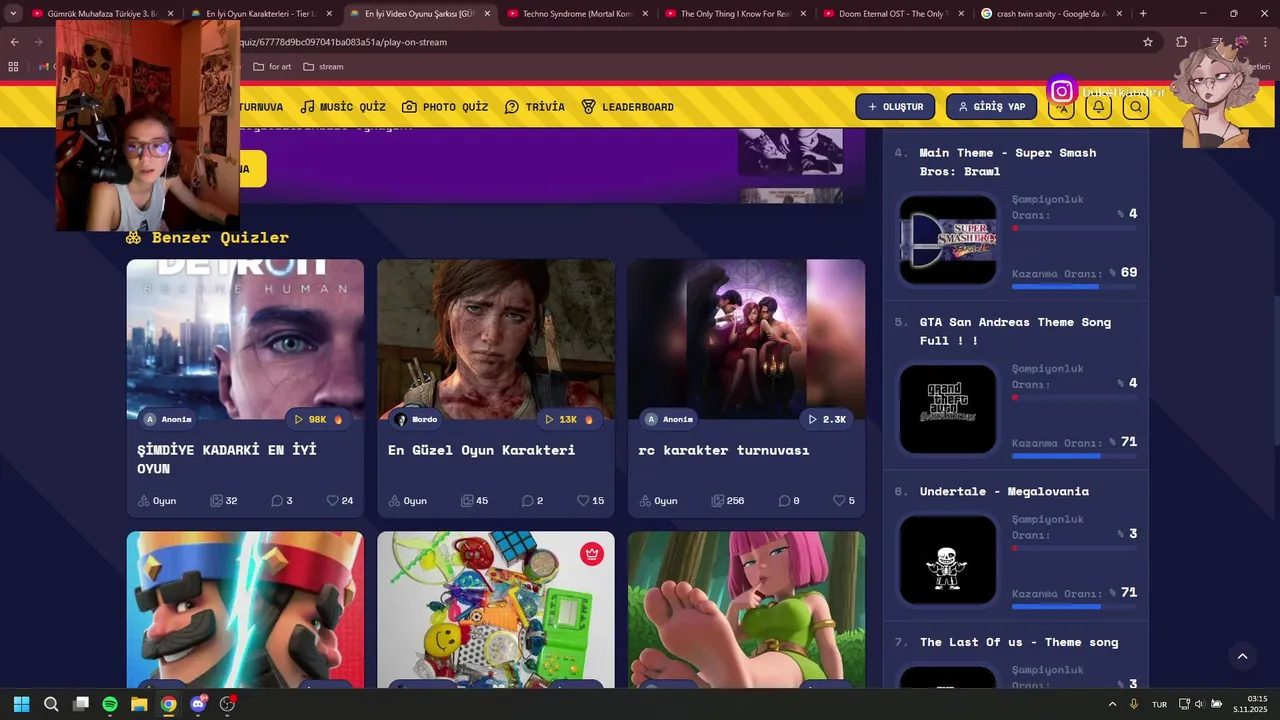Open Task View on the taskbar

81,704
